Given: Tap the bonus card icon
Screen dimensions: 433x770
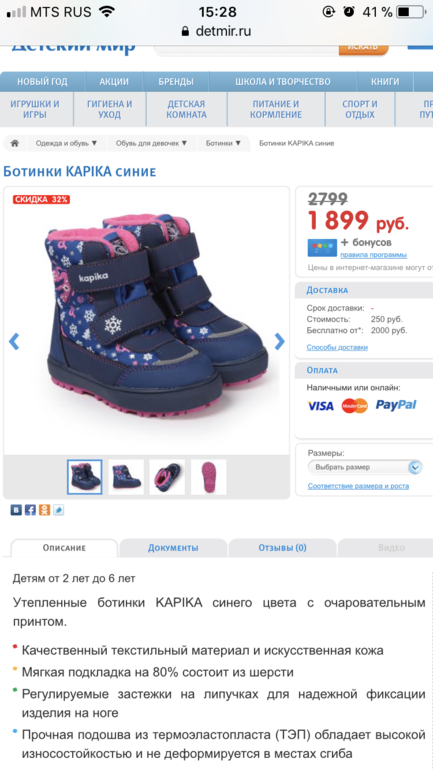Looking at the screenshot, I should tap(322, 248).
